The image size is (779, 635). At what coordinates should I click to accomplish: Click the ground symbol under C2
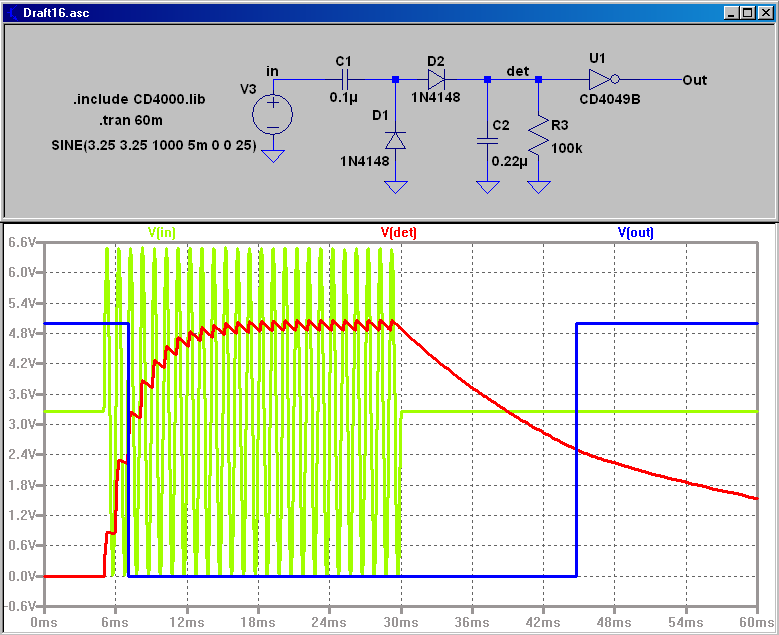pyautogui.click(x=487, y=187)
